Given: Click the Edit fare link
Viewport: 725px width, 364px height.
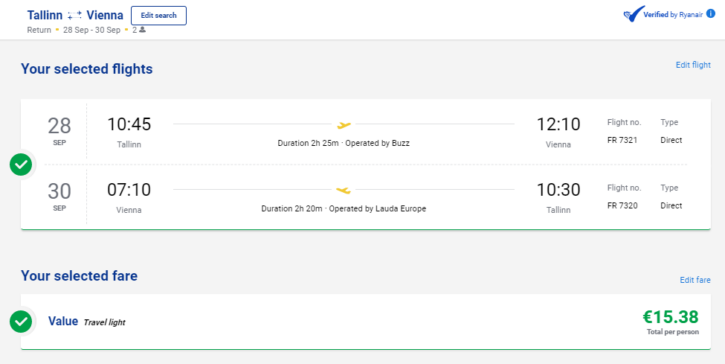Looking at the screenshot, I should point(695,280).
